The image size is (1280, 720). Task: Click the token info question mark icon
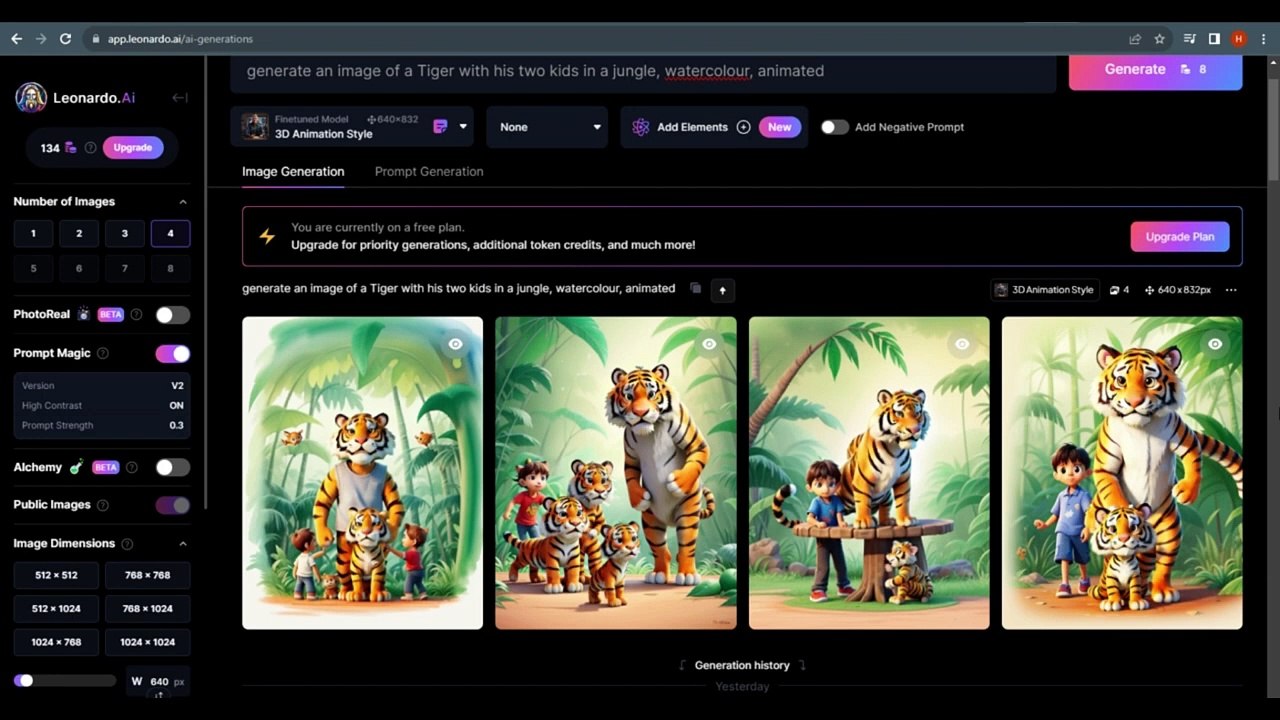pyautogui.click(x=90, y=148)
